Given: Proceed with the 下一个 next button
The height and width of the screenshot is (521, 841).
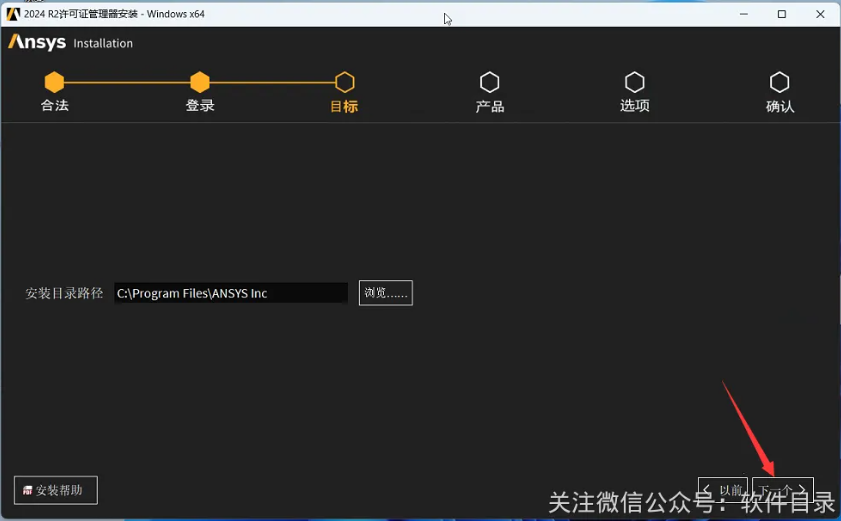Looking at the screenshot, I should click(782, 490).
